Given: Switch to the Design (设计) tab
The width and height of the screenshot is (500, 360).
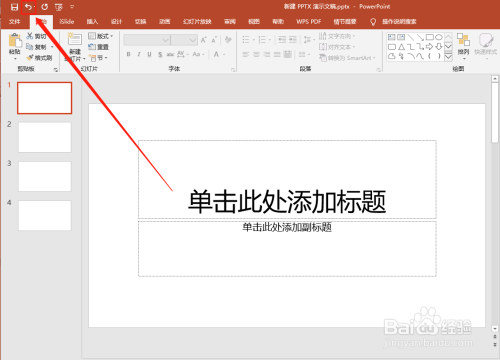Looking at the screenshot, I should click(x=116, y=22).
